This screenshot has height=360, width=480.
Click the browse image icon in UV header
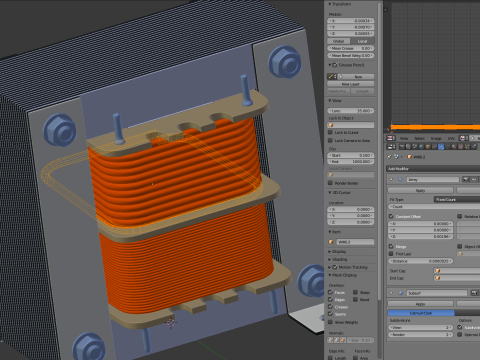tap(464, 138)
